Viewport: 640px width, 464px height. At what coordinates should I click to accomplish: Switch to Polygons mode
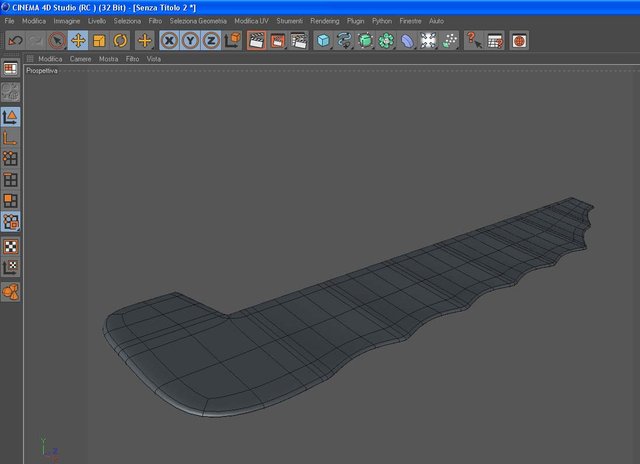(x=11, y=201)
